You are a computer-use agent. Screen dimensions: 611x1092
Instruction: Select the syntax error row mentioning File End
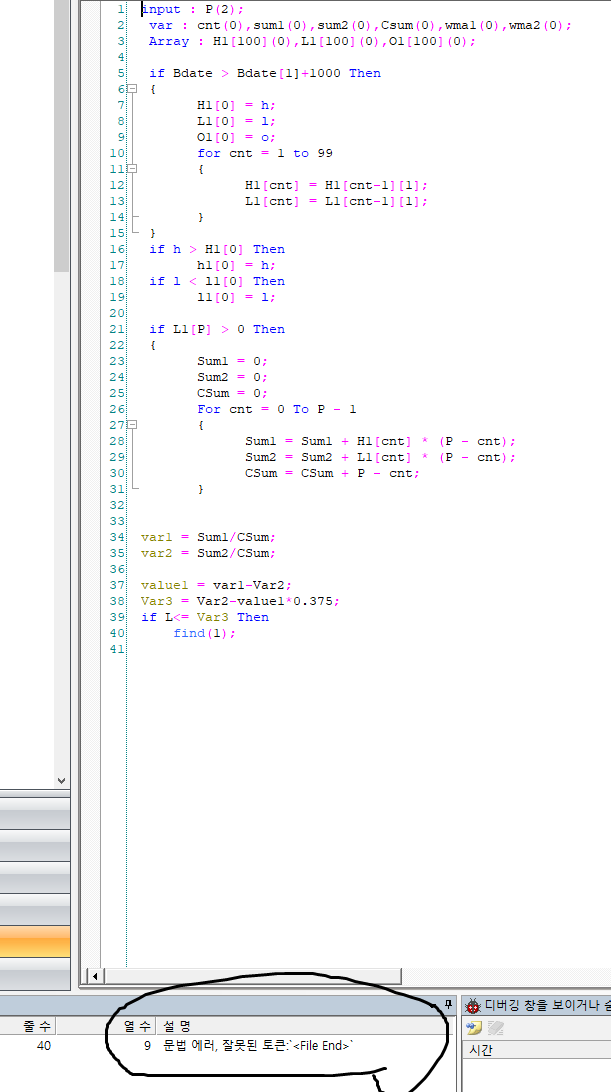coord(258,1046)
